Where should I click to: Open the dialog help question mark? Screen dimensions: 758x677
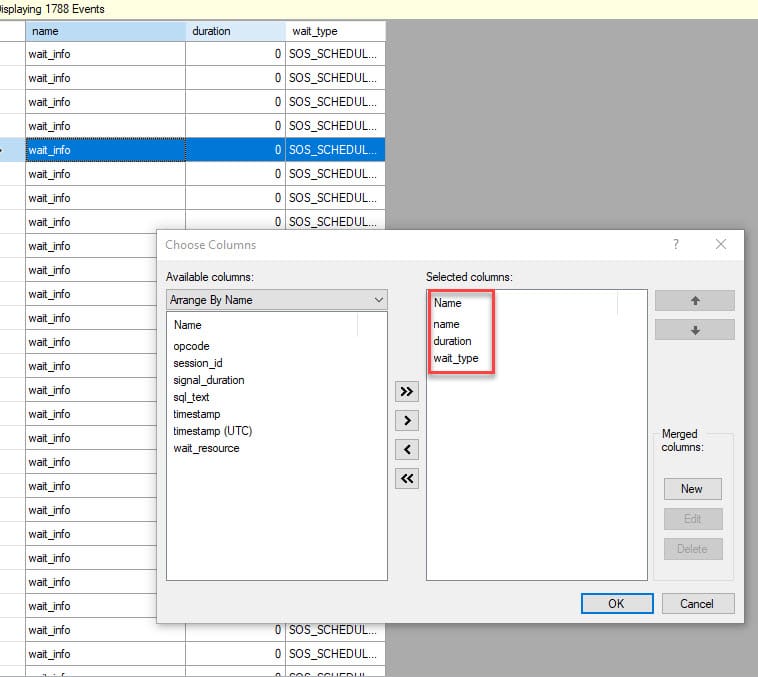point(676,244)
